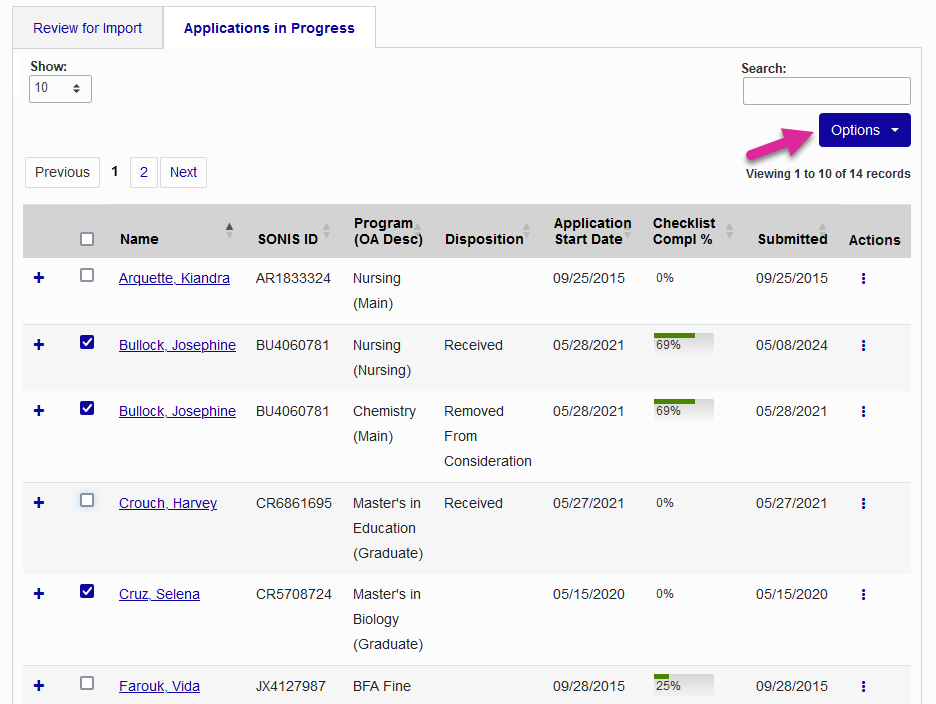
Task: Switch to the Review for Import tab
Action: (x=87, y=28)
